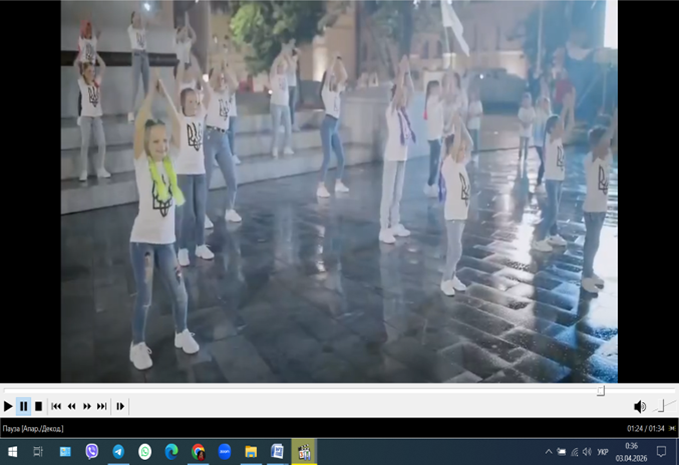Viewport: 679px width, 465px height.
Task: Click the seek bar position handle
Action: coord(601,391)
